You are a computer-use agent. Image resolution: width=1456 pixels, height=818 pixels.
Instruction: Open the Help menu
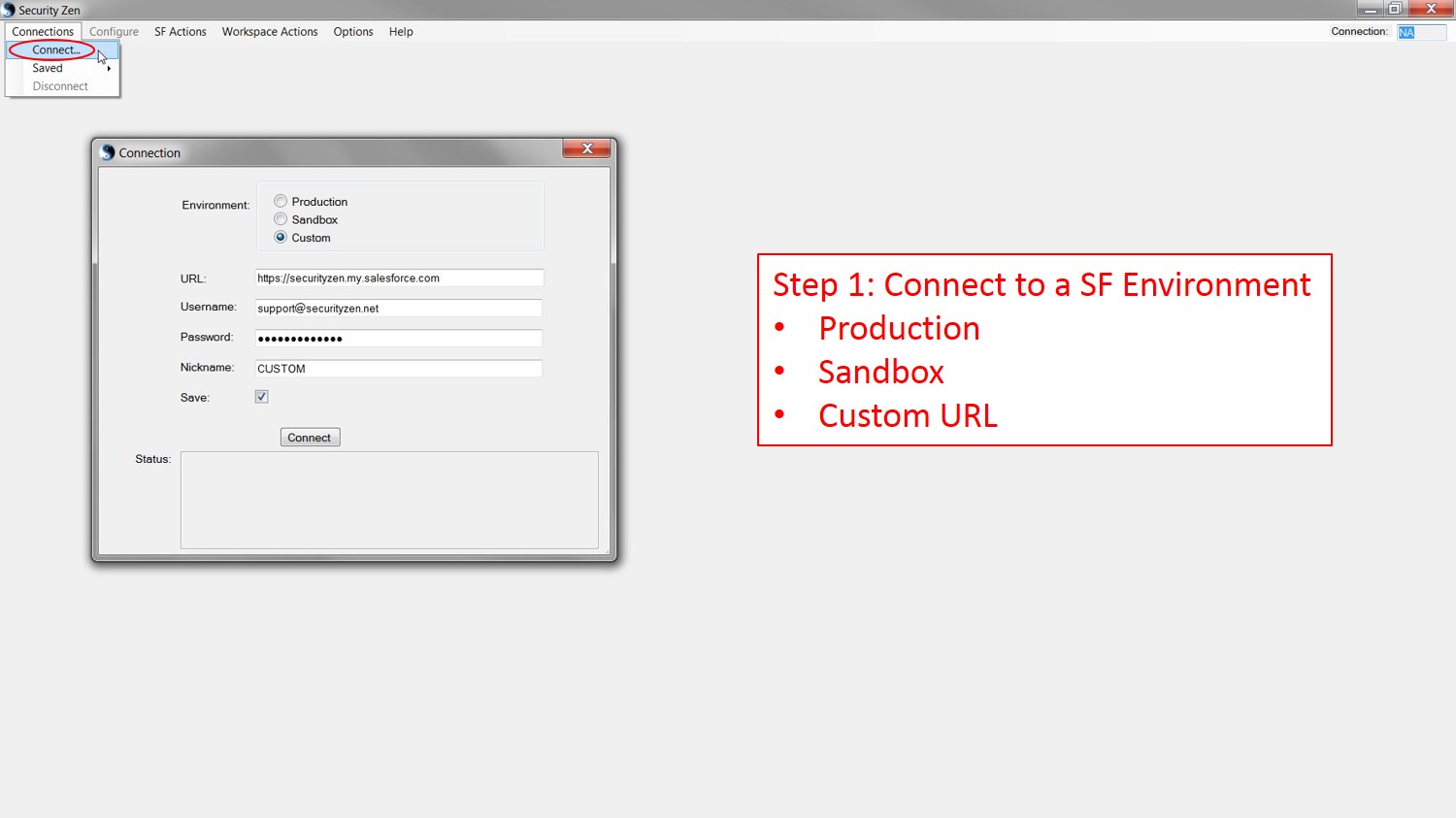point(401,32)
